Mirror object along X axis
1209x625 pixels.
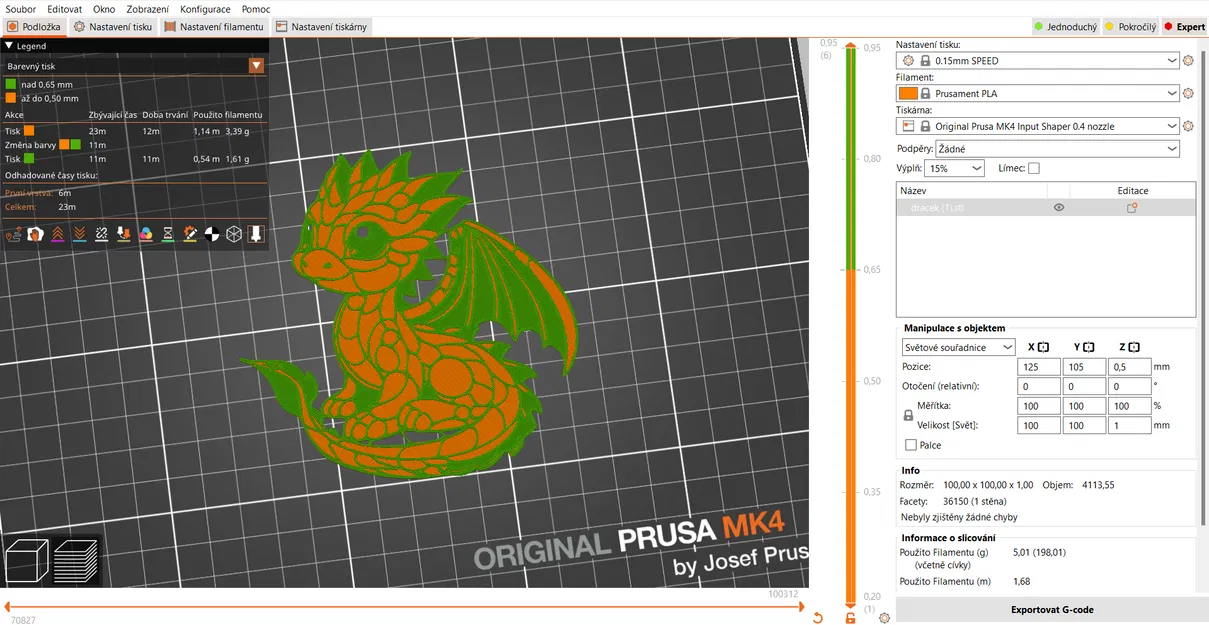coord(1043,347)
